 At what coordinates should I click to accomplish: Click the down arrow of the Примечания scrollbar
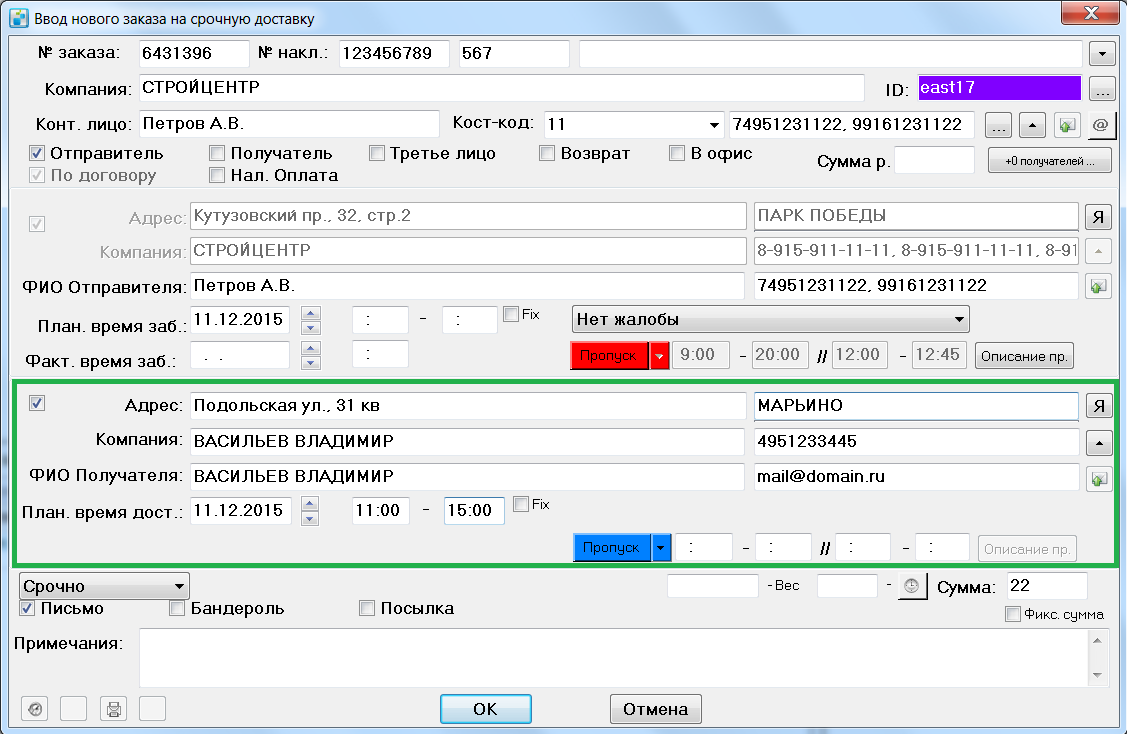coord(1098,675)
